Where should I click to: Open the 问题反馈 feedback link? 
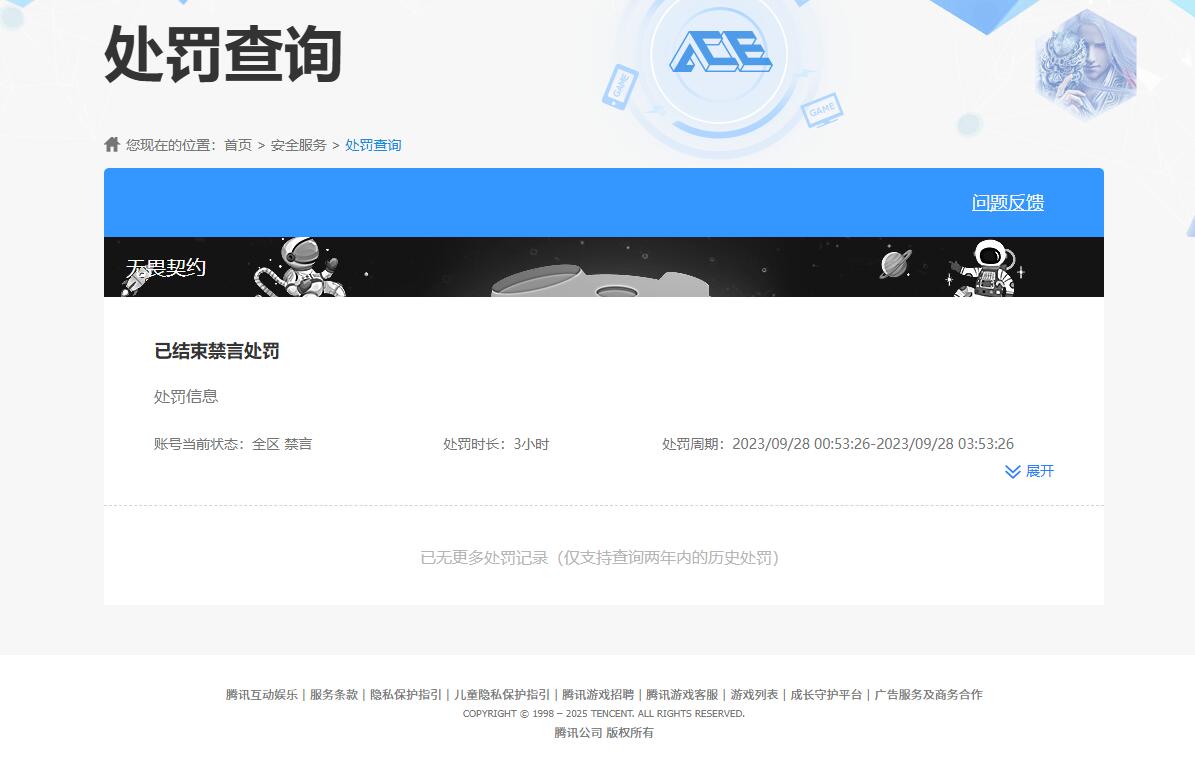(1008, 203)
